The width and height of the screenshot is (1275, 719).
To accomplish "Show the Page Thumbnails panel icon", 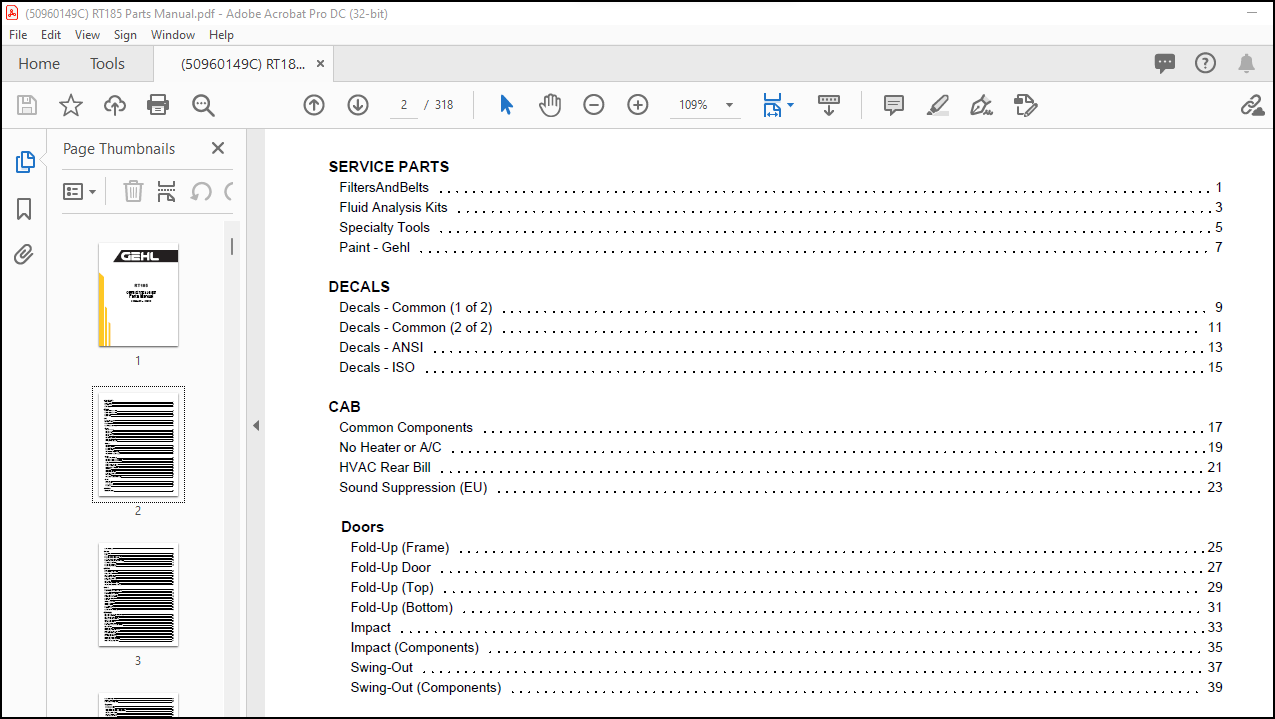I will click(x=25, y=162).
